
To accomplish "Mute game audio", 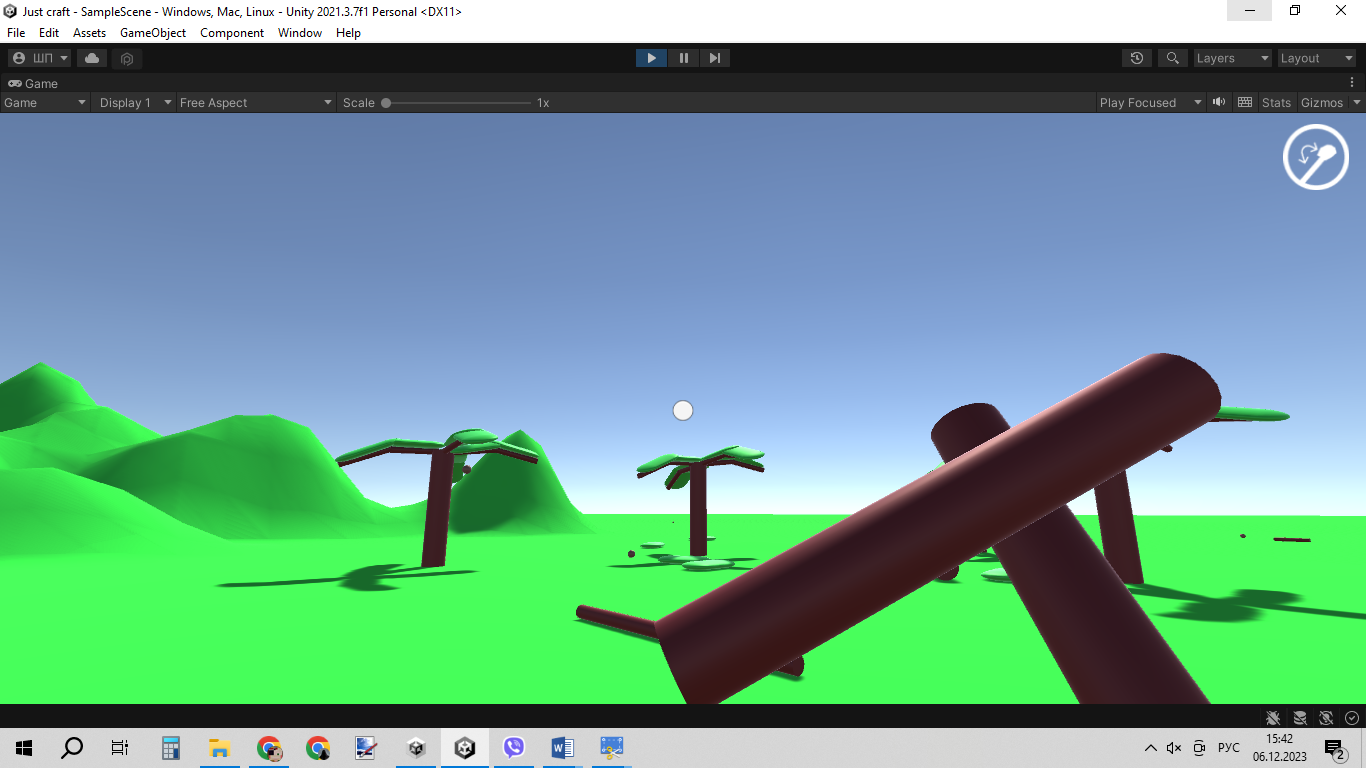I will click(x=1219, y=102).
